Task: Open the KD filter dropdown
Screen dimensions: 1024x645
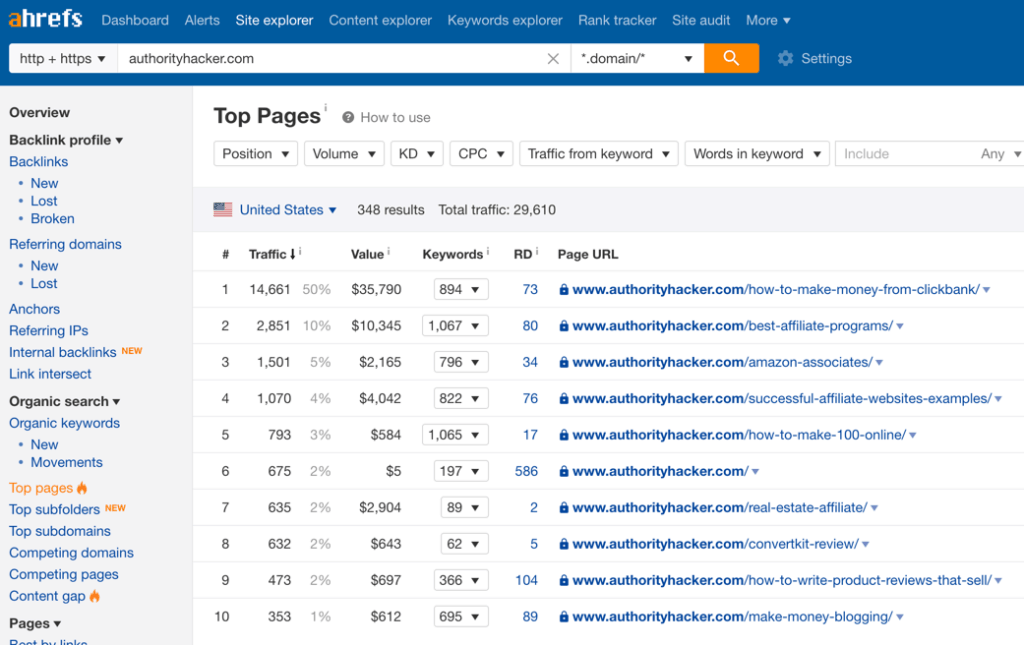Action: tap(416, 154)
